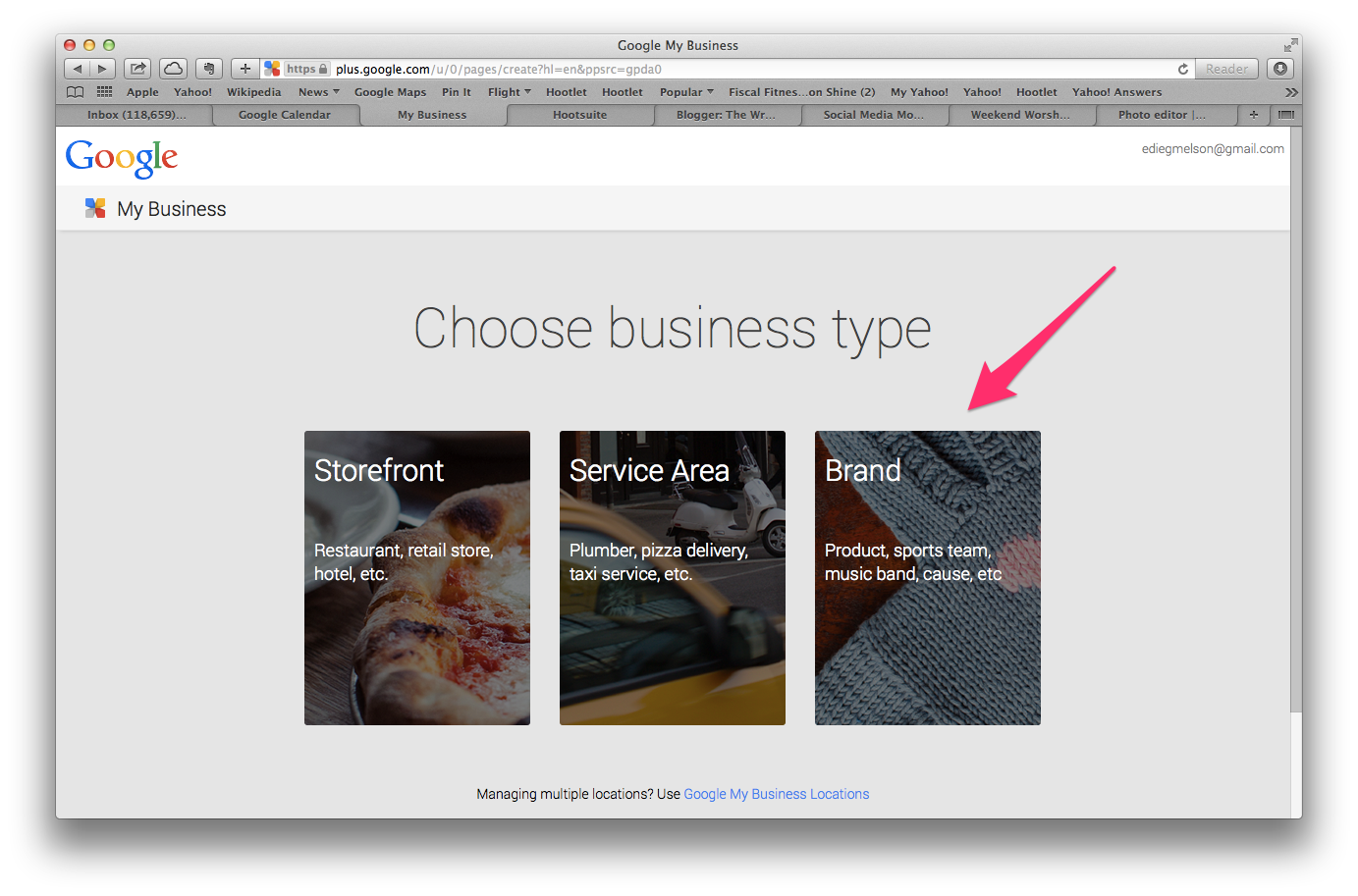Open the Yahoo! Answers bookmark
Image resolution: width=1358 pixels, height=896 pixels.
[1116, 92]
